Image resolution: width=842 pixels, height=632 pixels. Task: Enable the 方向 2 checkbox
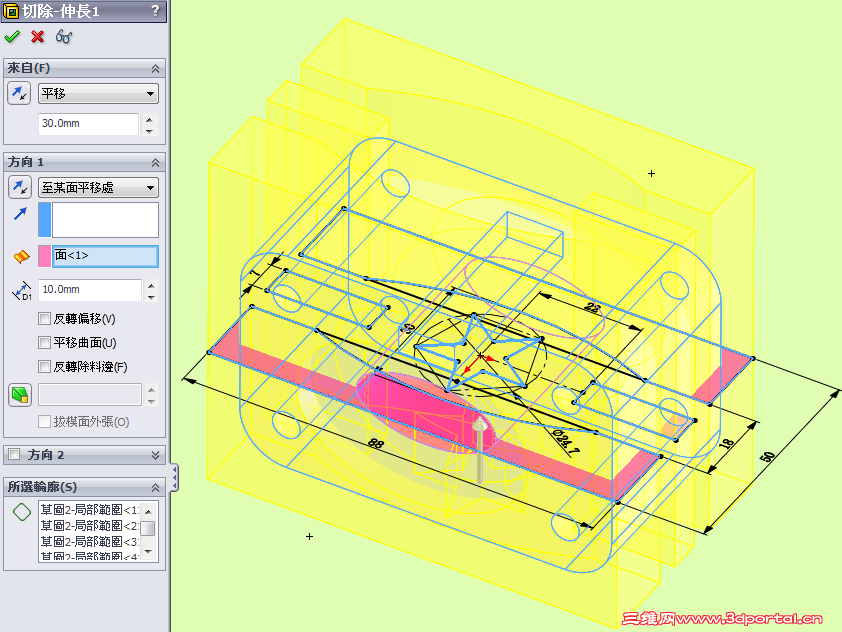tap(14, 455)
